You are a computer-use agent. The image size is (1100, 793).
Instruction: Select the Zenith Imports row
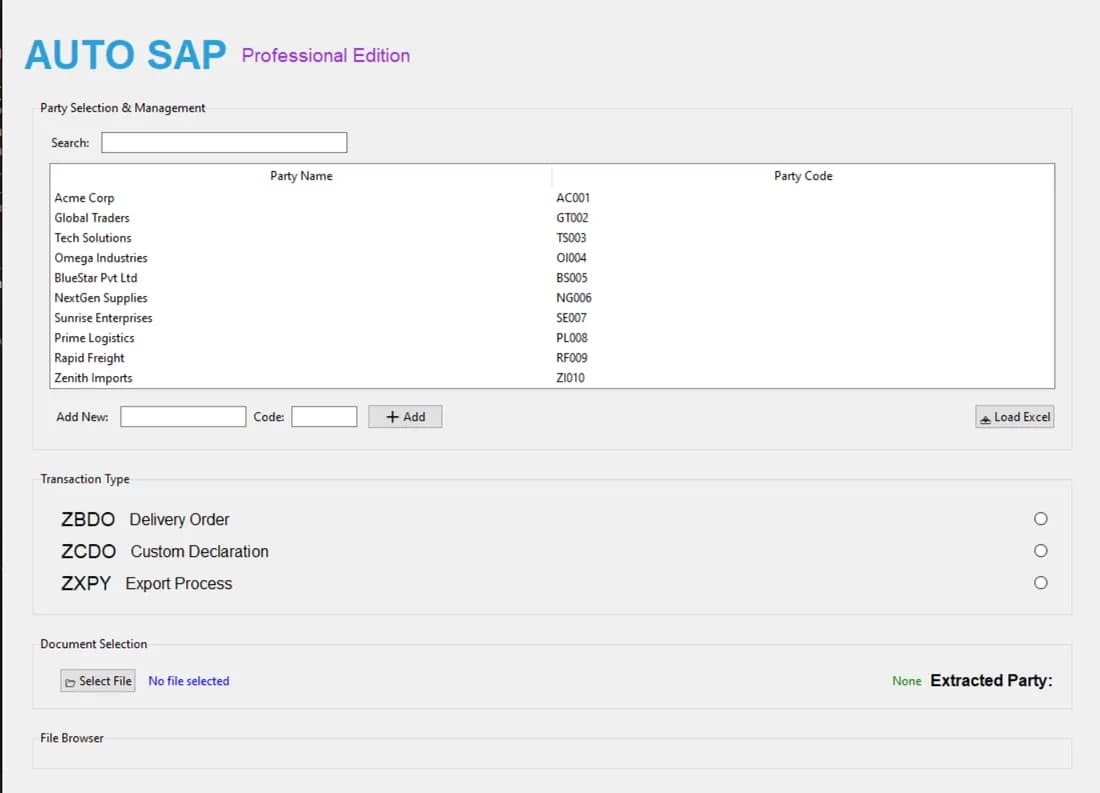(x=552, y=378)
